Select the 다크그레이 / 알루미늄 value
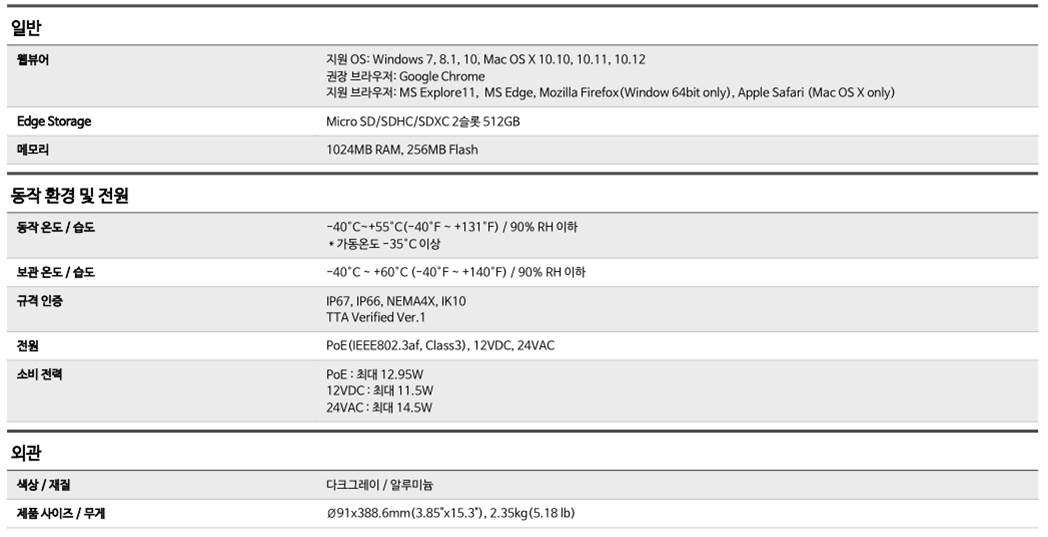This screenshot has width=1048, height=537. tap(379, 485)
